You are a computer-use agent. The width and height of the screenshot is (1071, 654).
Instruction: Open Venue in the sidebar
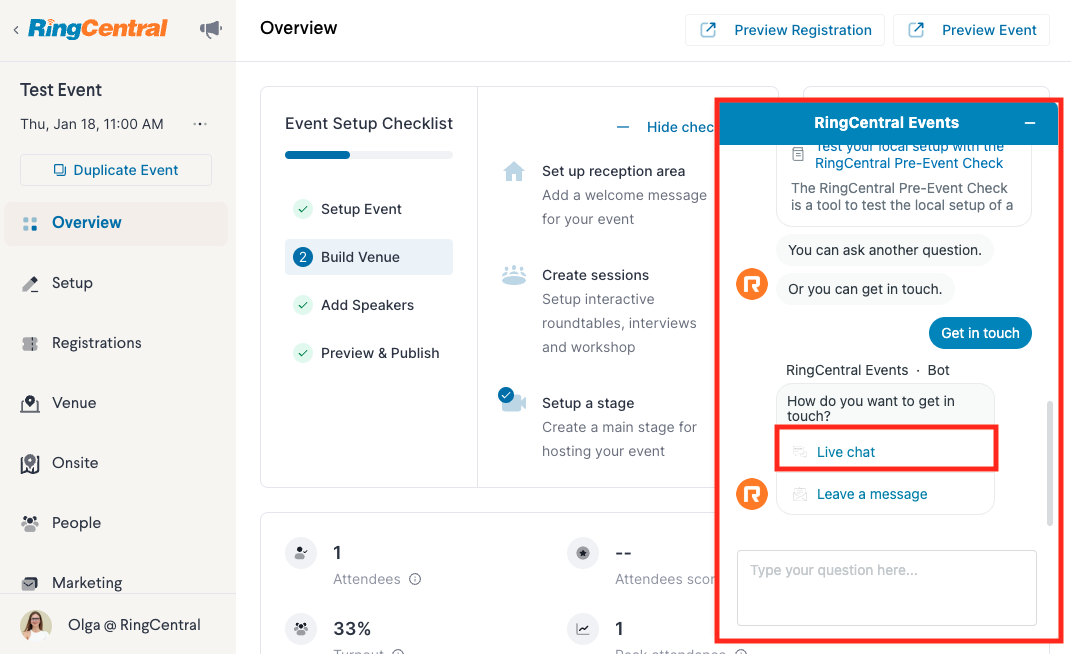(74, 403)
